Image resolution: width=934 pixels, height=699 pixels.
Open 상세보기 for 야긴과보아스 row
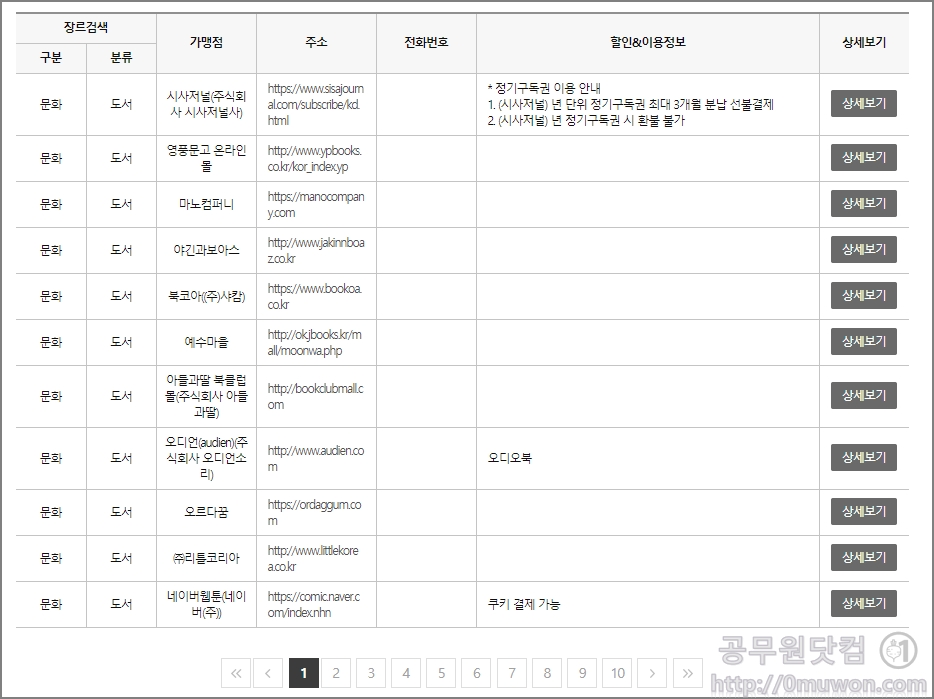coord(864,250)
